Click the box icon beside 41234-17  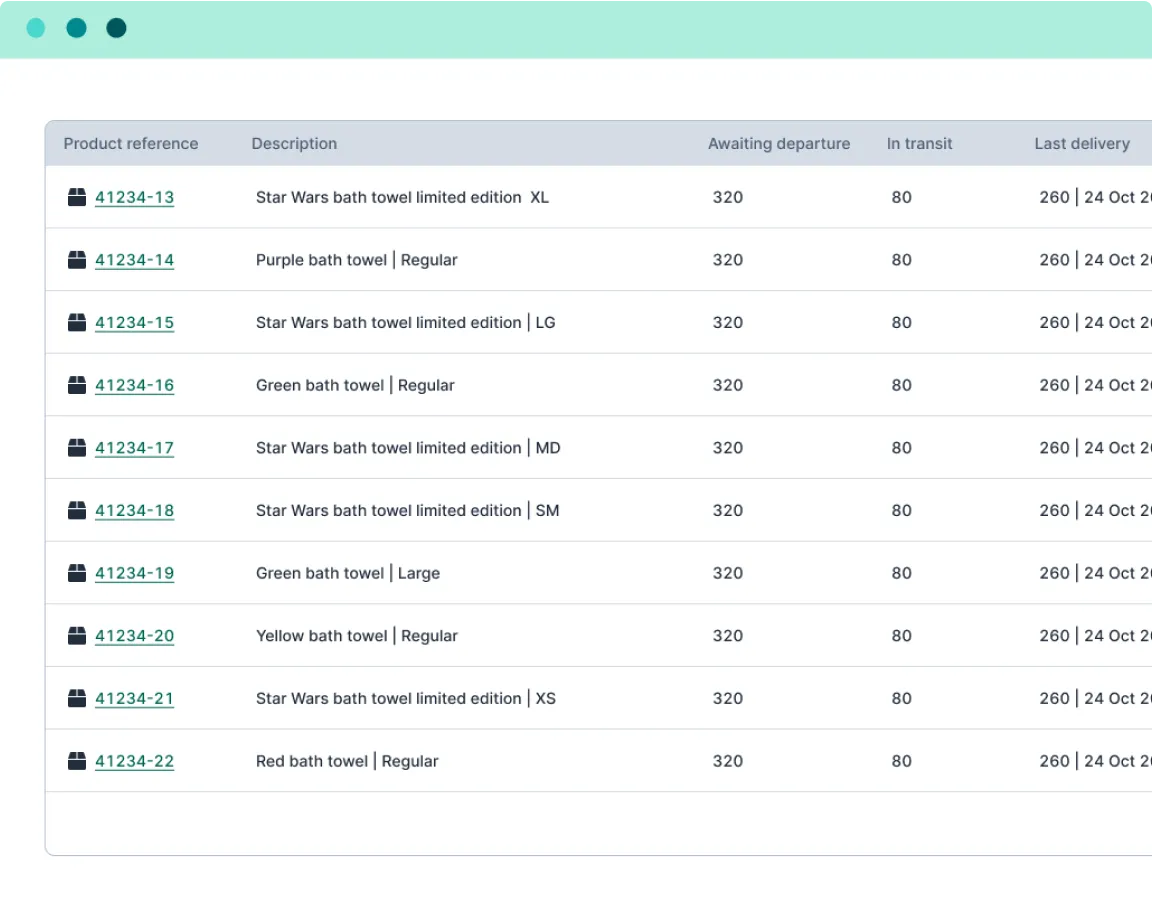pos(76,448)
